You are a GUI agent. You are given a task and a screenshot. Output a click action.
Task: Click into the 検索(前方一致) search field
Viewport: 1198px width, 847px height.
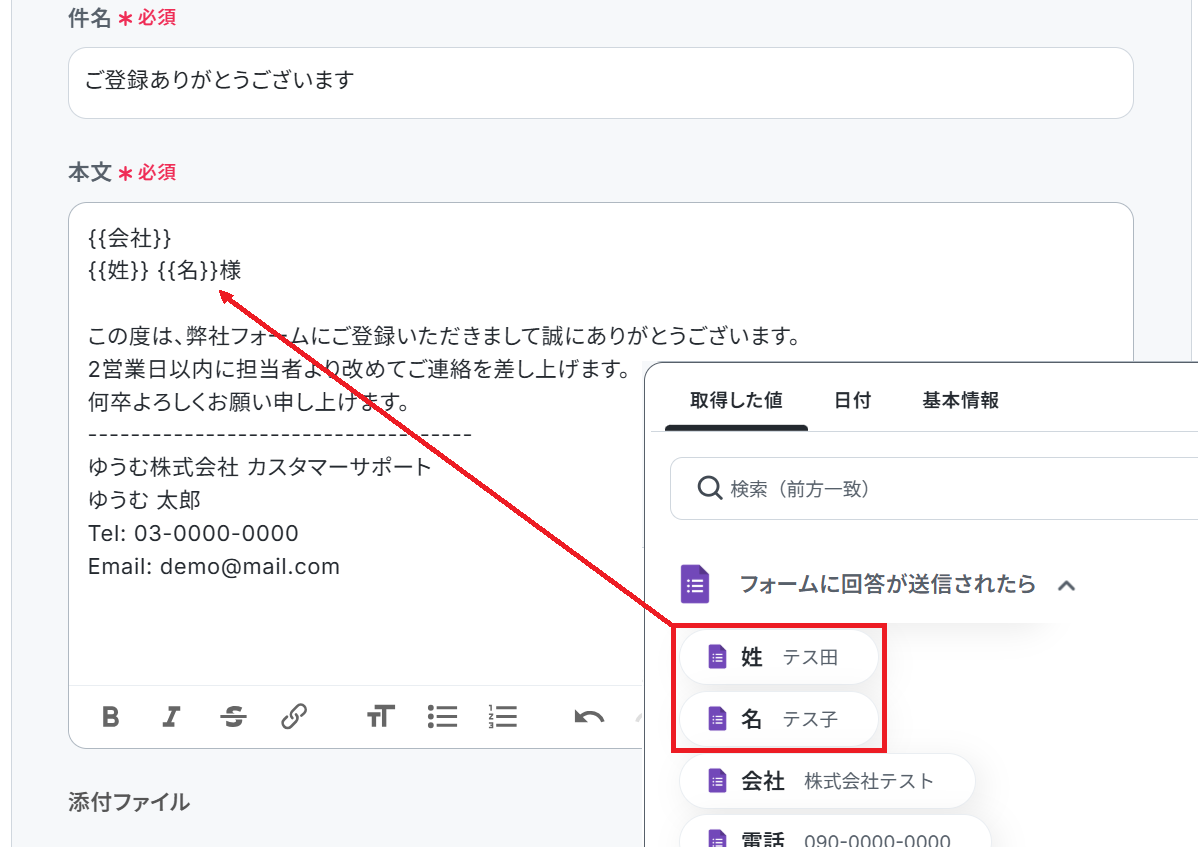950,489
